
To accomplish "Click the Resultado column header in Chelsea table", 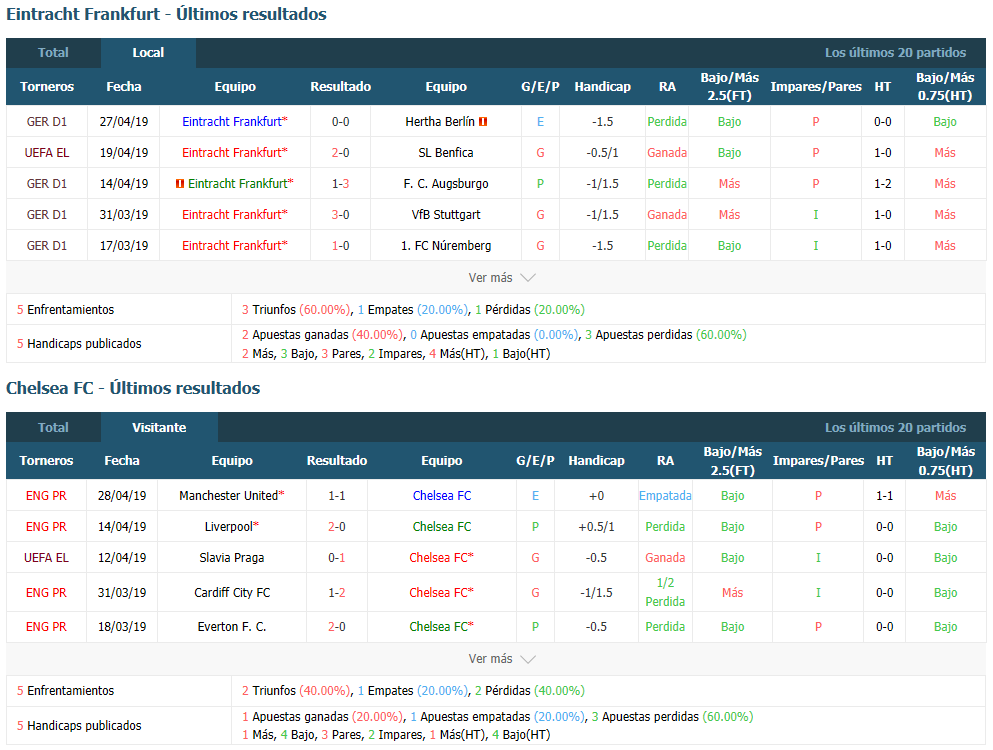I will click(x=337, y=461).
